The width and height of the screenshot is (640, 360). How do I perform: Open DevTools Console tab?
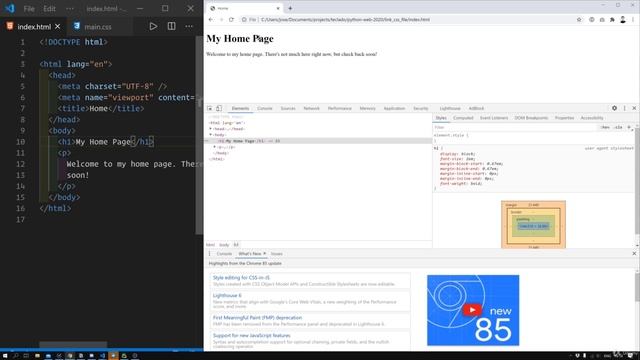click(264, 108)
